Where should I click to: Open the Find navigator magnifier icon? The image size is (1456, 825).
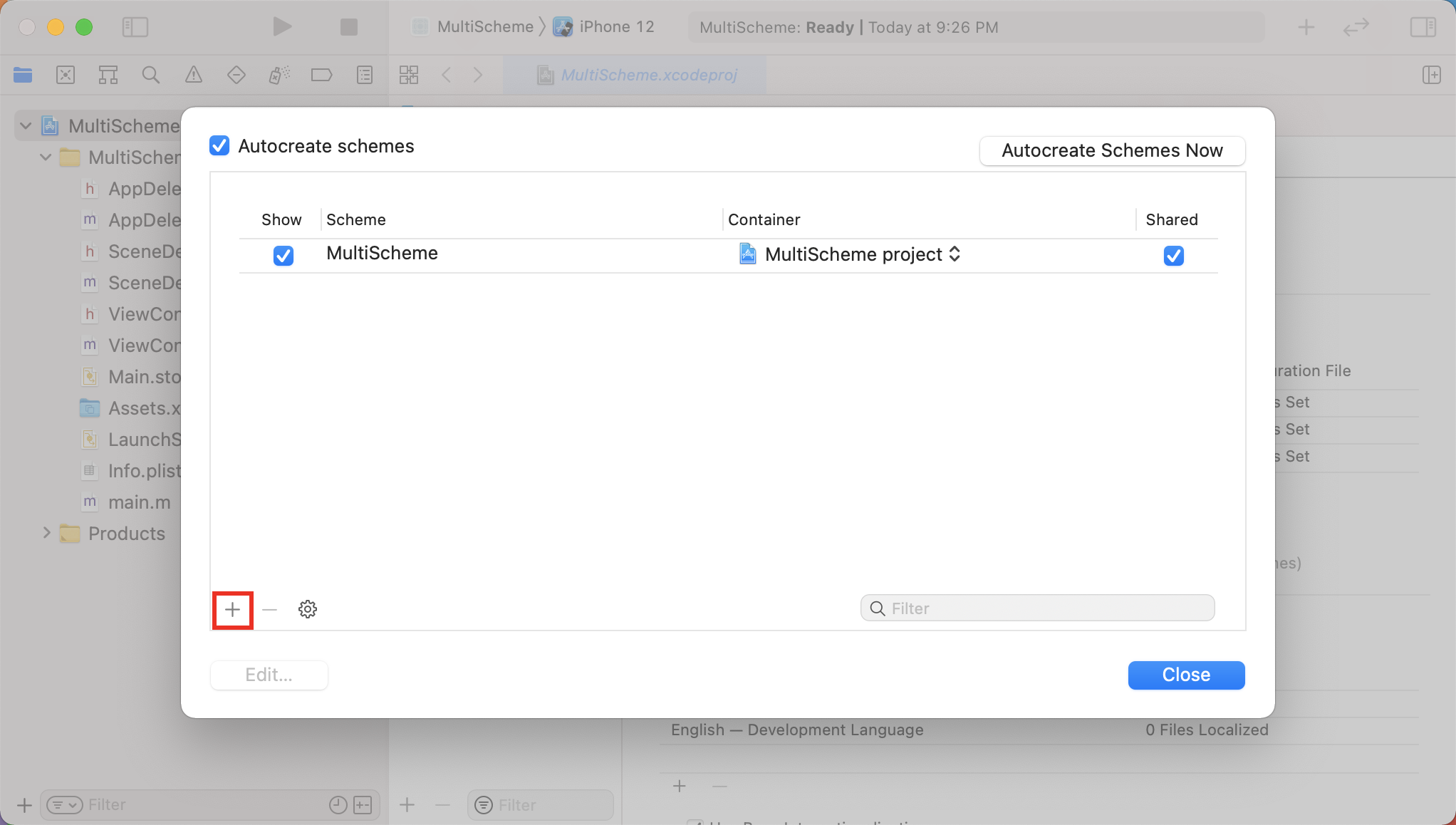pos(150,75)
